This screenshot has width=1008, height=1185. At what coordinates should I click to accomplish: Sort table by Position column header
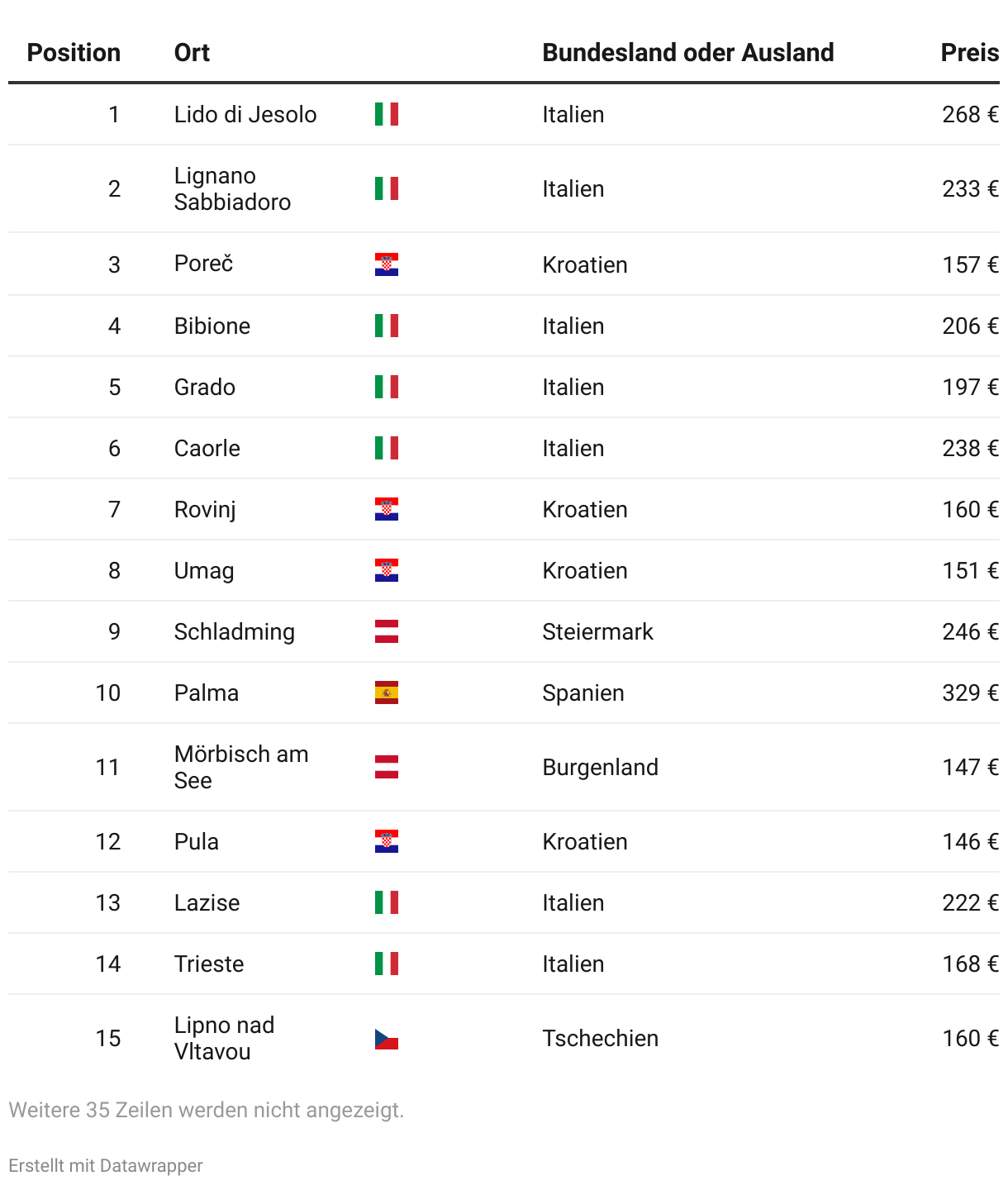[x=74, y=53]
